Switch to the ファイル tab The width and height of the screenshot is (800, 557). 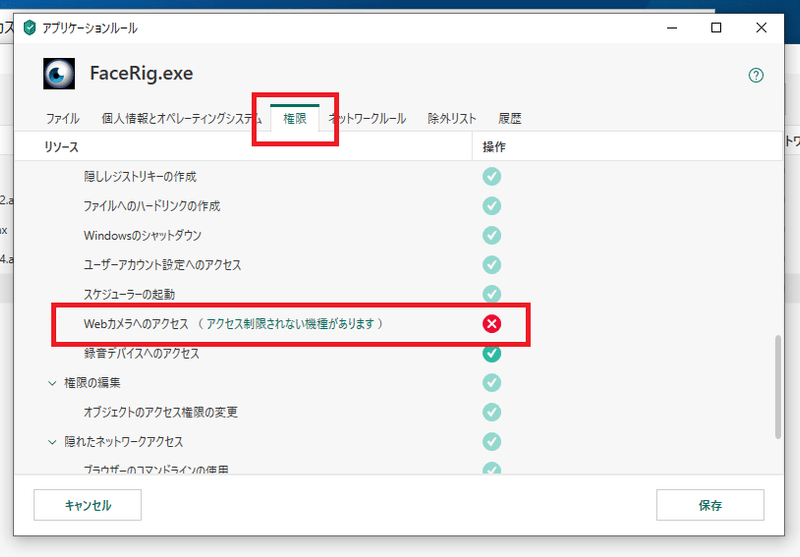coord(62,119)
